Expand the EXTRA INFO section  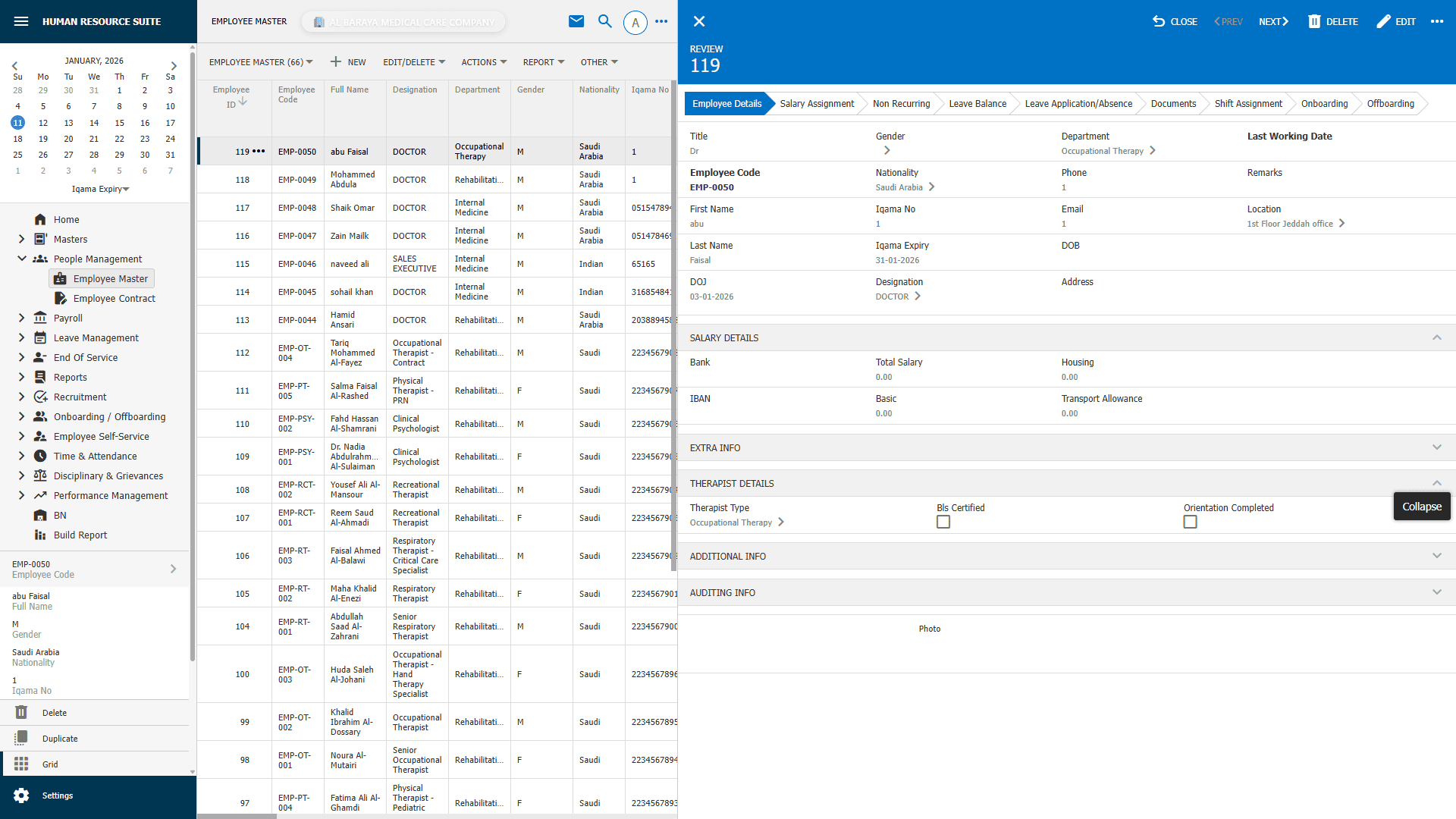point(1438,447)
